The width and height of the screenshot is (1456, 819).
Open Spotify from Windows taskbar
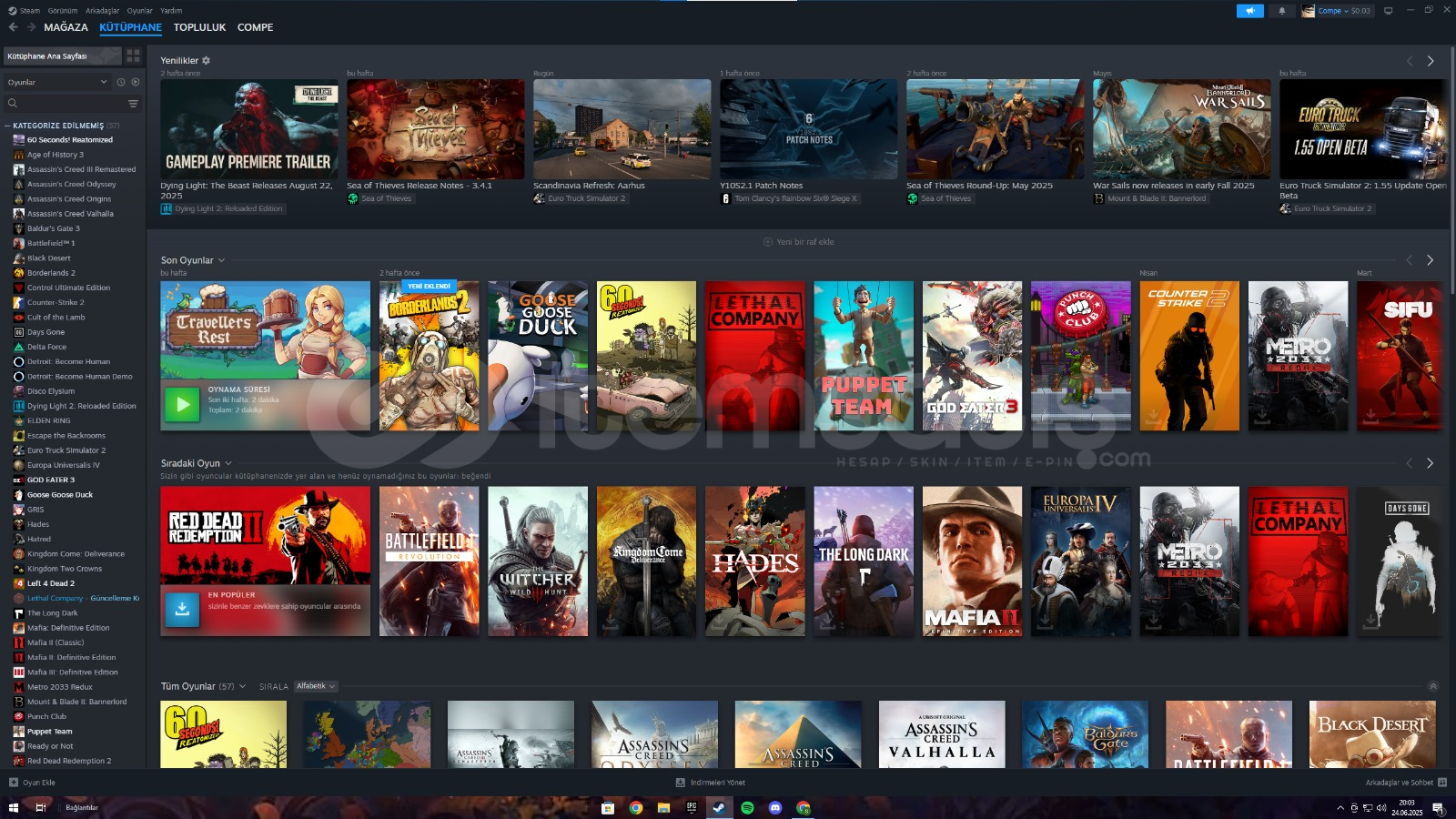[x=747, y=807]
